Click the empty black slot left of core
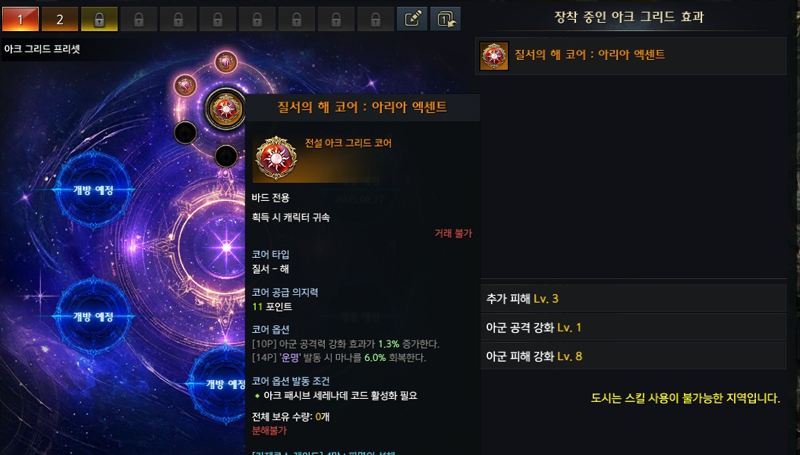Image resolution: width=800 pixels, height=455 pixels. (x=185, y=133)
